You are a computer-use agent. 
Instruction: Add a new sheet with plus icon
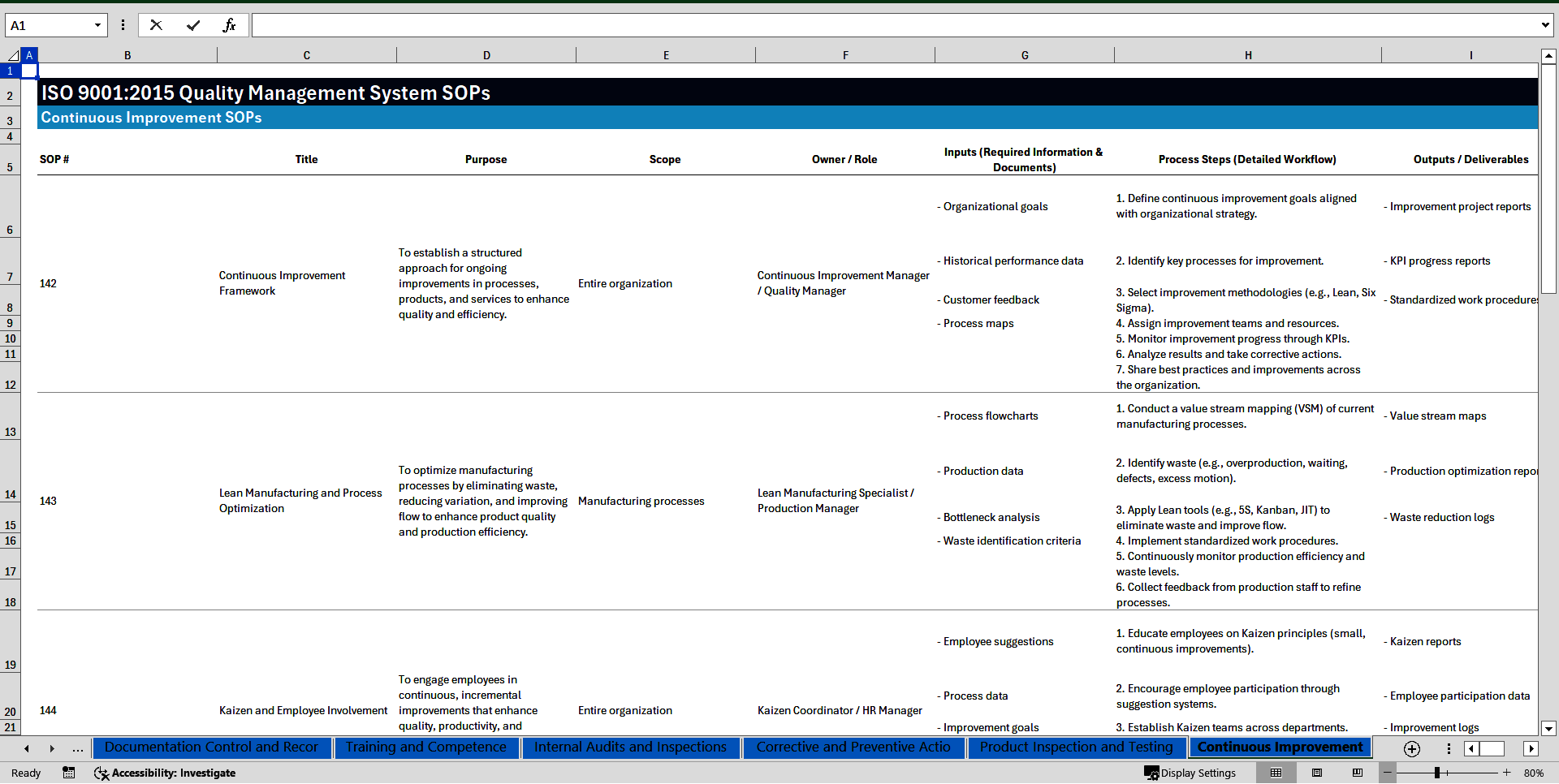pos(1412,748)
